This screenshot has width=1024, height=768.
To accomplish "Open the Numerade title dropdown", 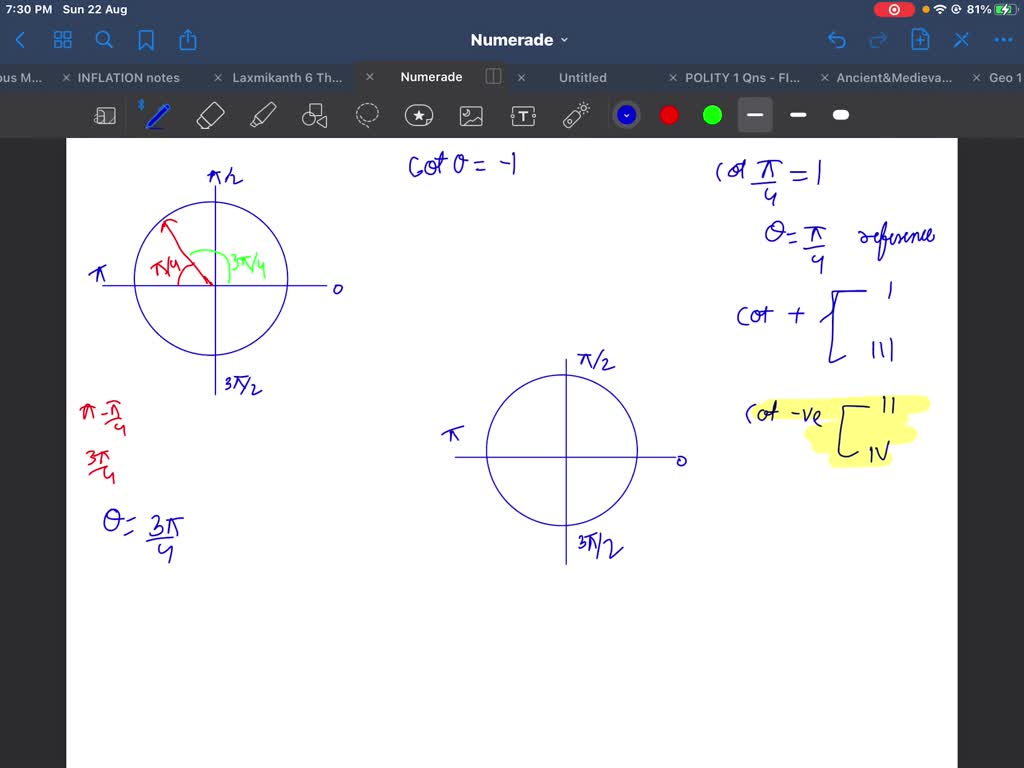I will coord(565,40).
